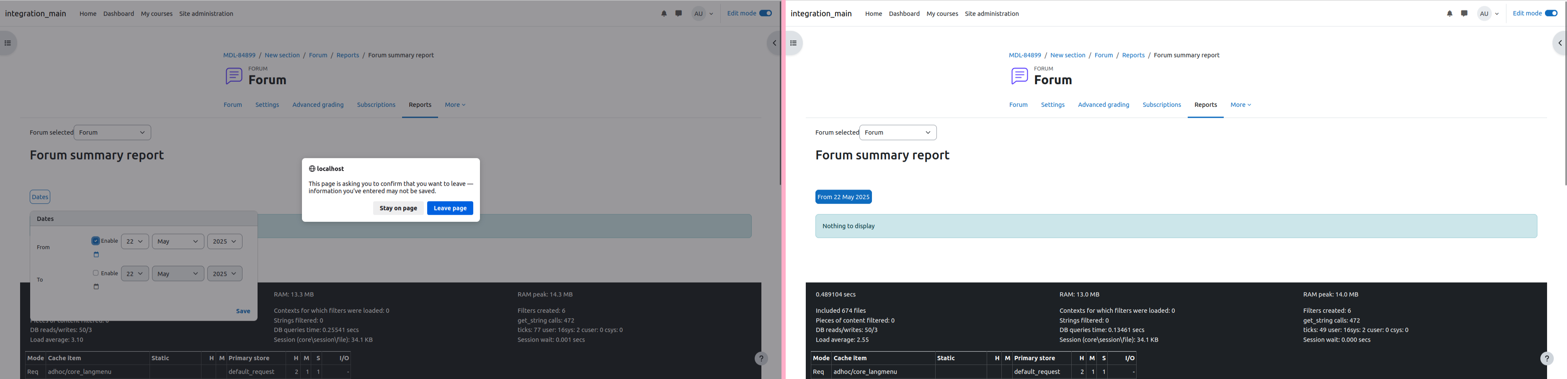Click 'RAM peak: 14.0 MB' text
Image resolution: width=1568 pixels, height=379 pixels.
(1331, 295)
